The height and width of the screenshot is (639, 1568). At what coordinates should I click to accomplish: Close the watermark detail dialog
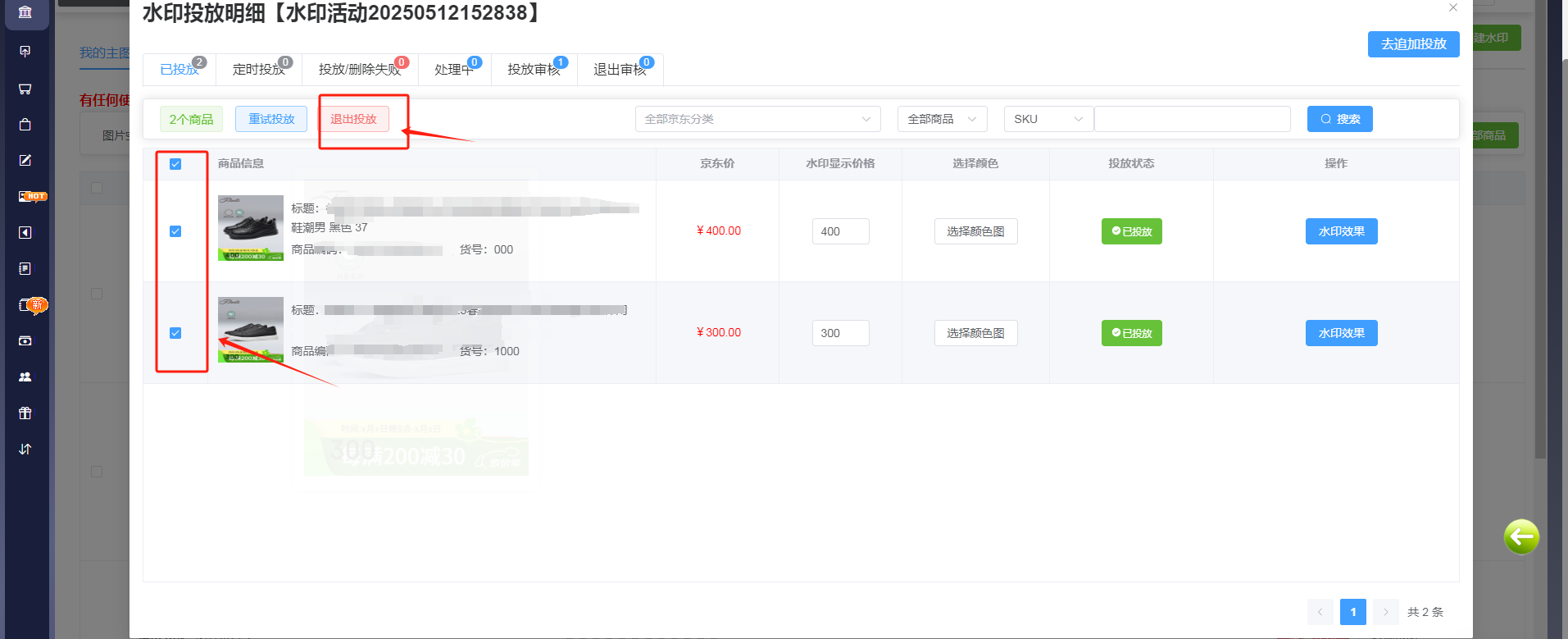[x=1453, y=7]
